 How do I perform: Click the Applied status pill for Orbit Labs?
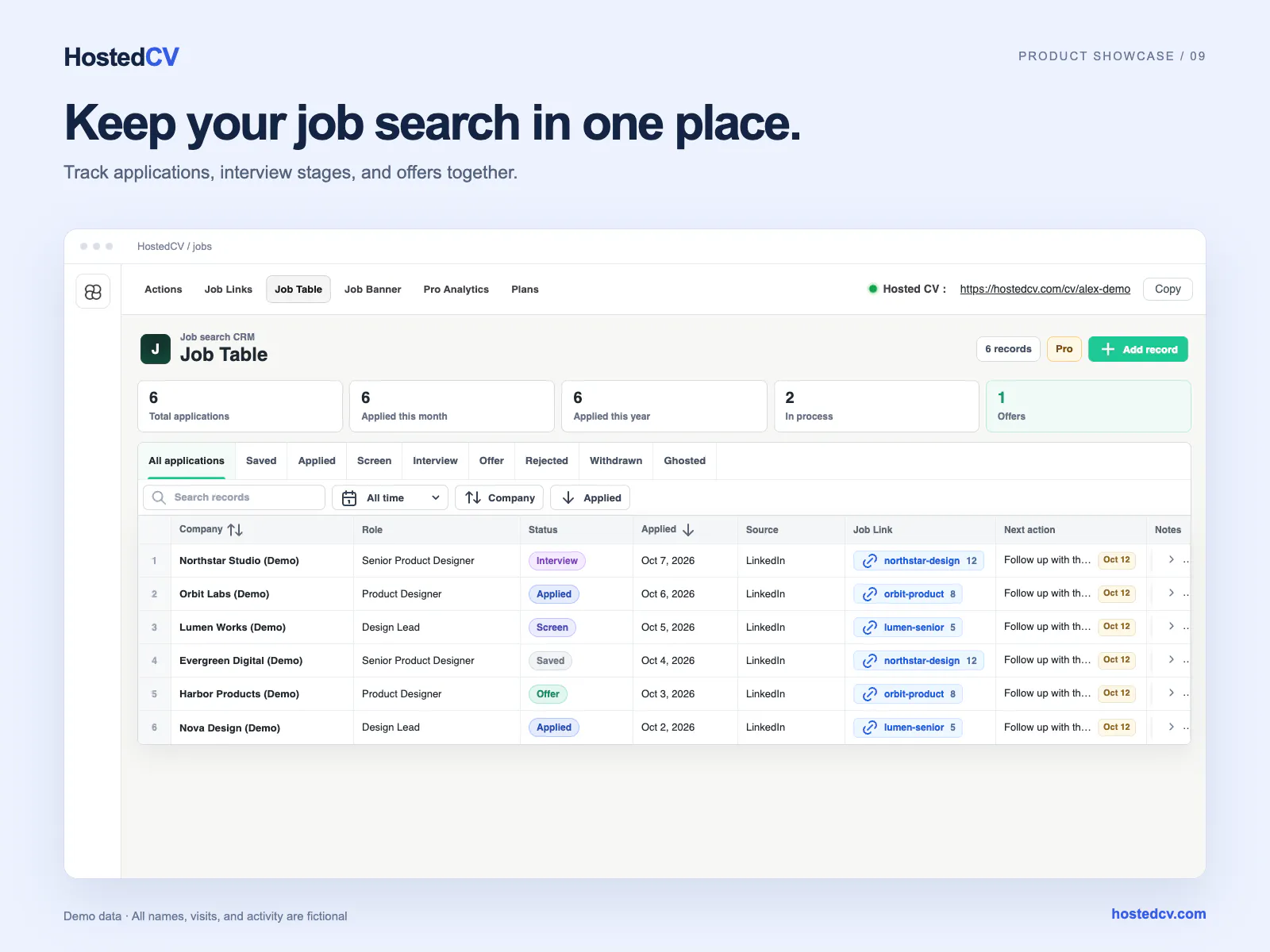554,594
